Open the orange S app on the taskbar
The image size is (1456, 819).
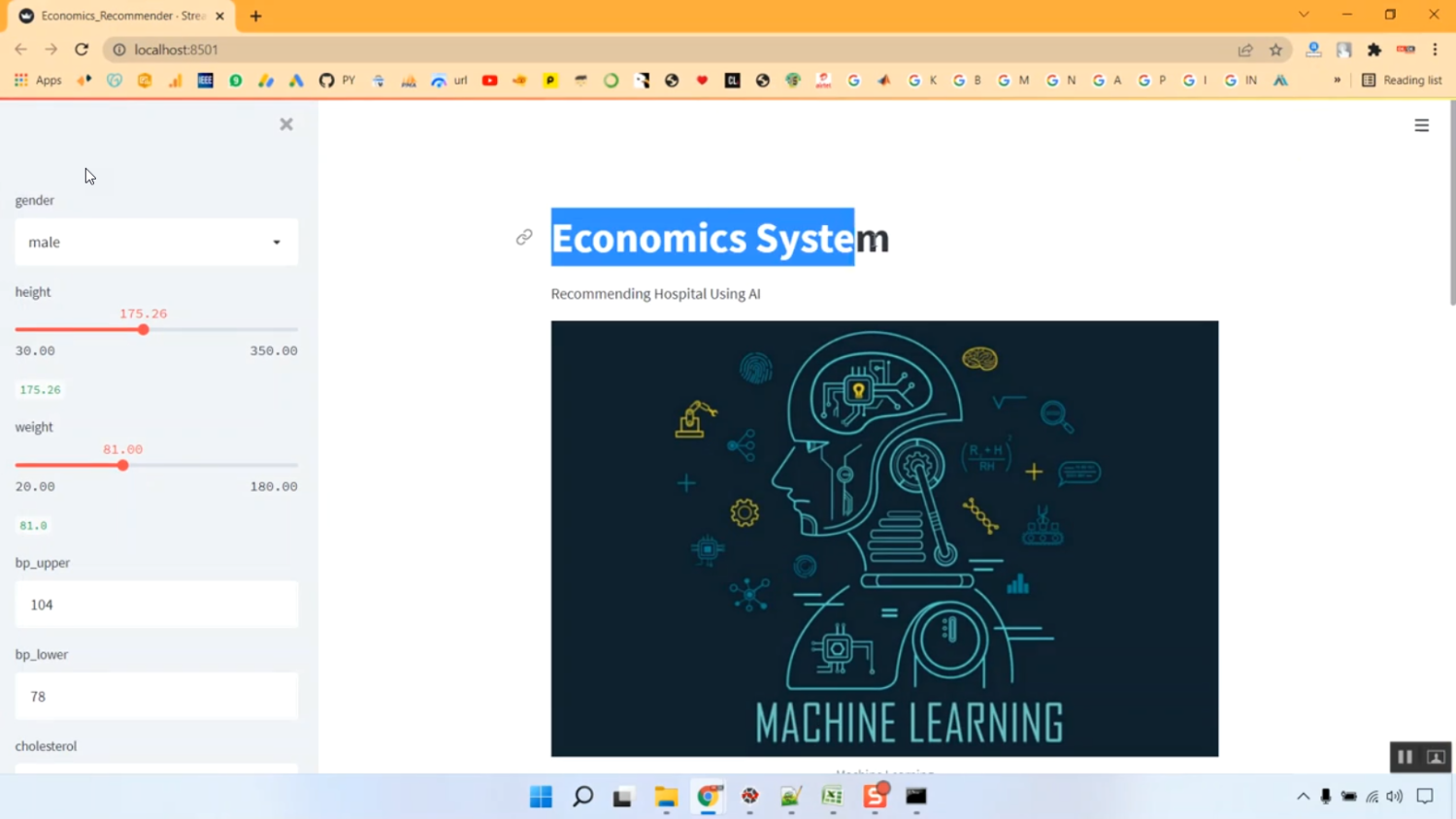pyautogui.click(x=875, y=797)
